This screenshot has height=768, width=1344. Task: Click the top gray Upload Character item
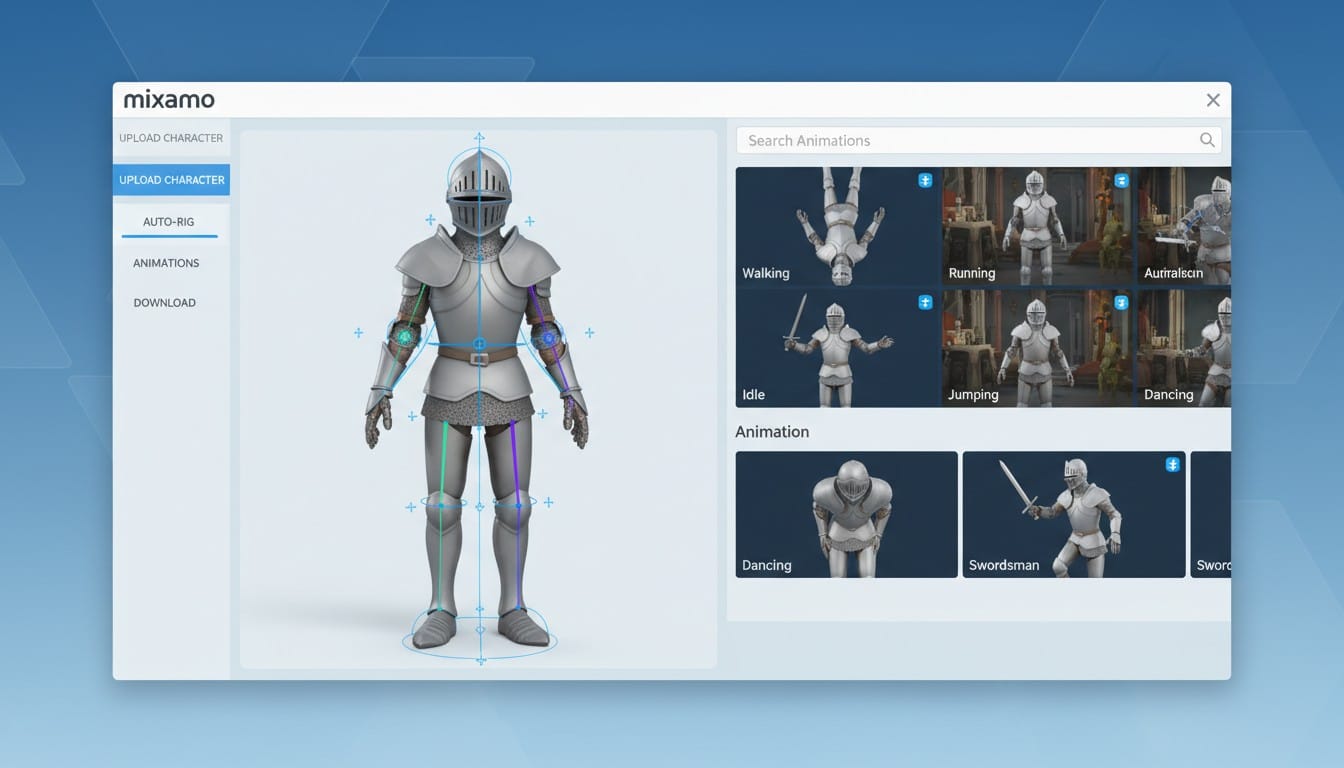(171, 138)
